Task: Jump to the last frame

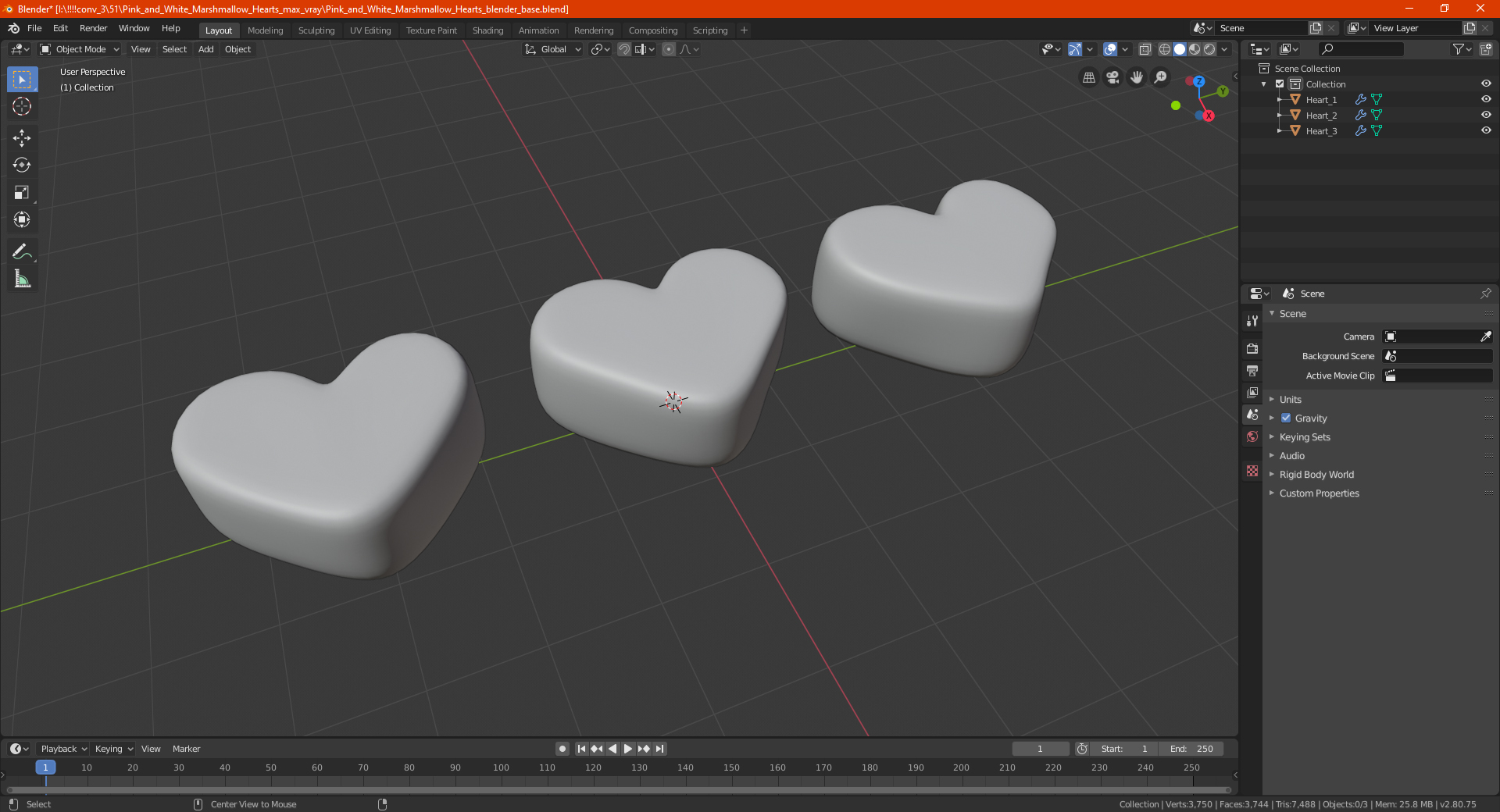Action: [660, 749]
